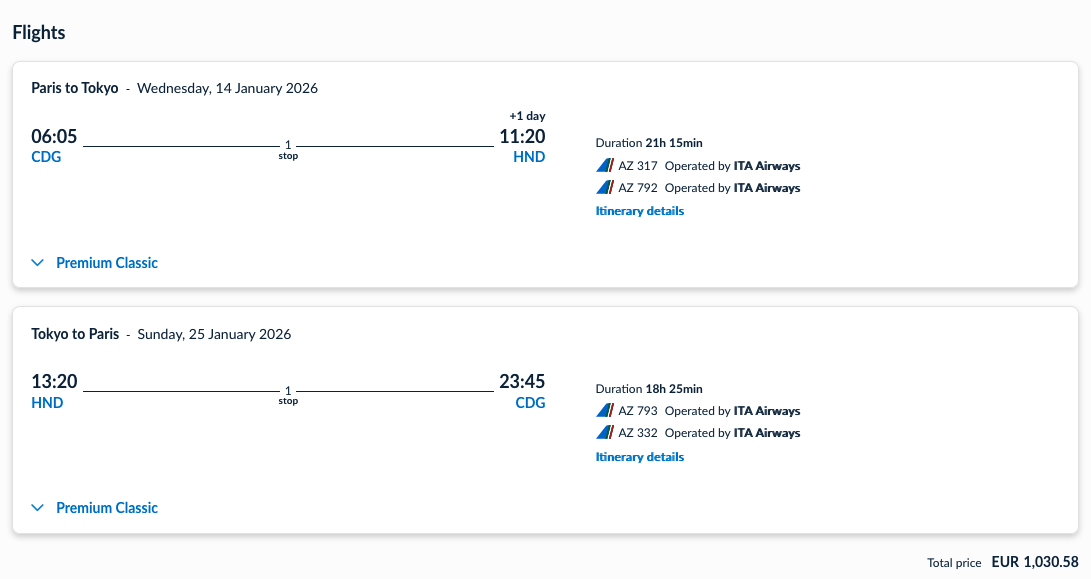
Task: Click the HND arrival airport code at 11:20
Action: coord(529,157)
